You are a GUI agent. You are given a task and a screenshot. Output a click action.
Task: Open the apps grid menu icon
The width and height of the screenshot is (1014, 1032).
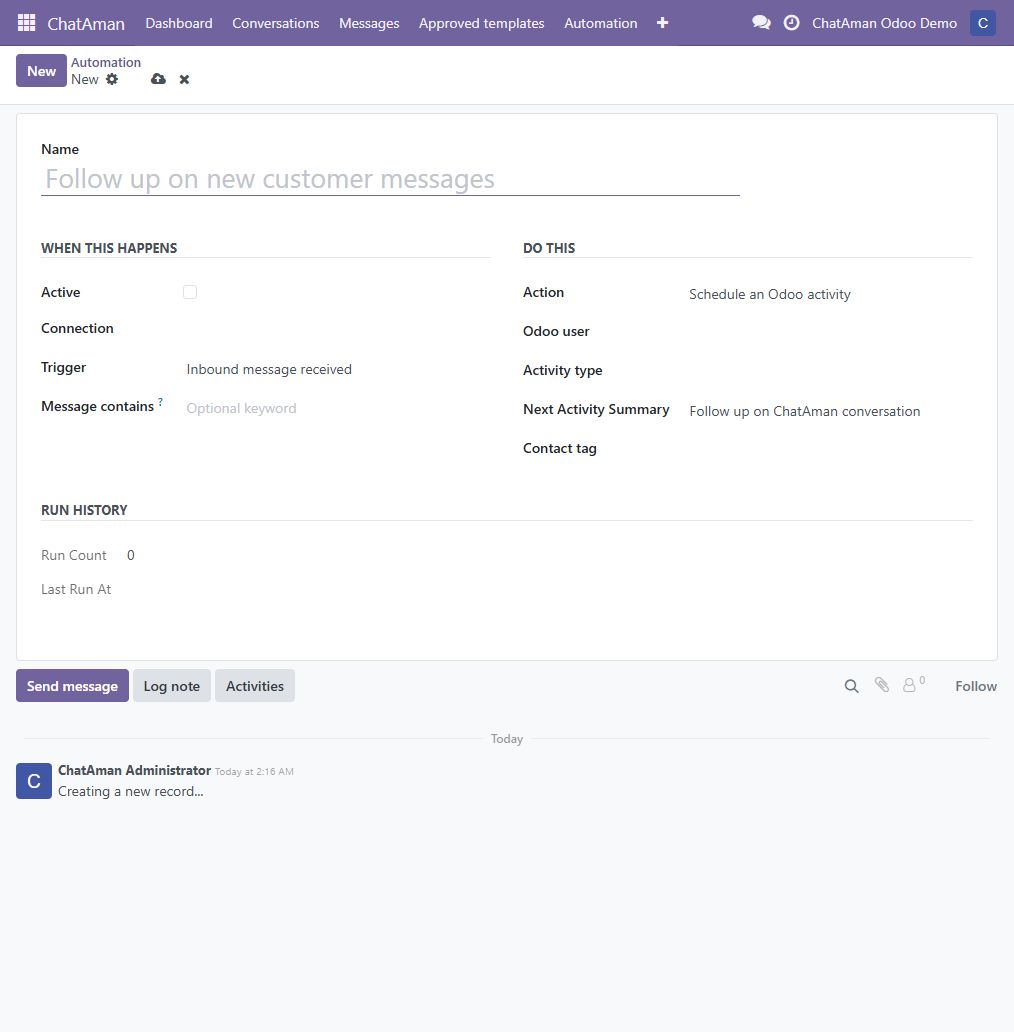26,23
